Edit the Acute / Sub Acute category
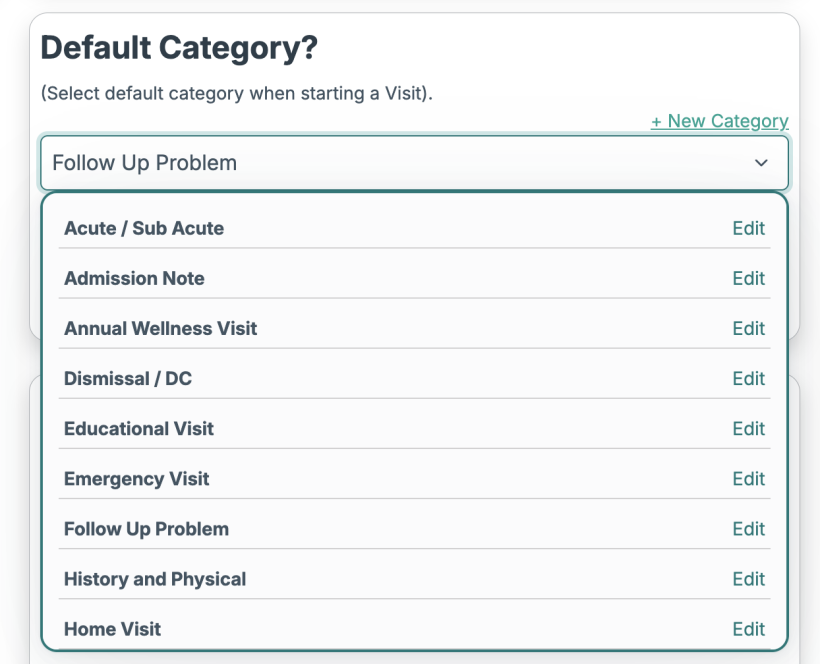 pyautogui.click(x=748, y=228)
